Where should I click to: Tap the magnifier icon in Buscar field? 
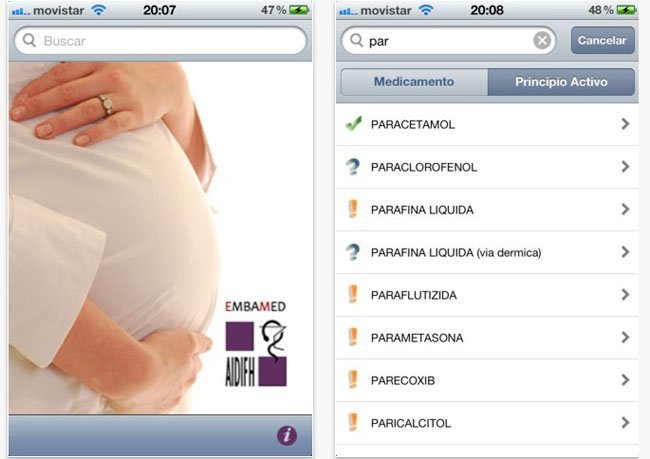(29, 40)
